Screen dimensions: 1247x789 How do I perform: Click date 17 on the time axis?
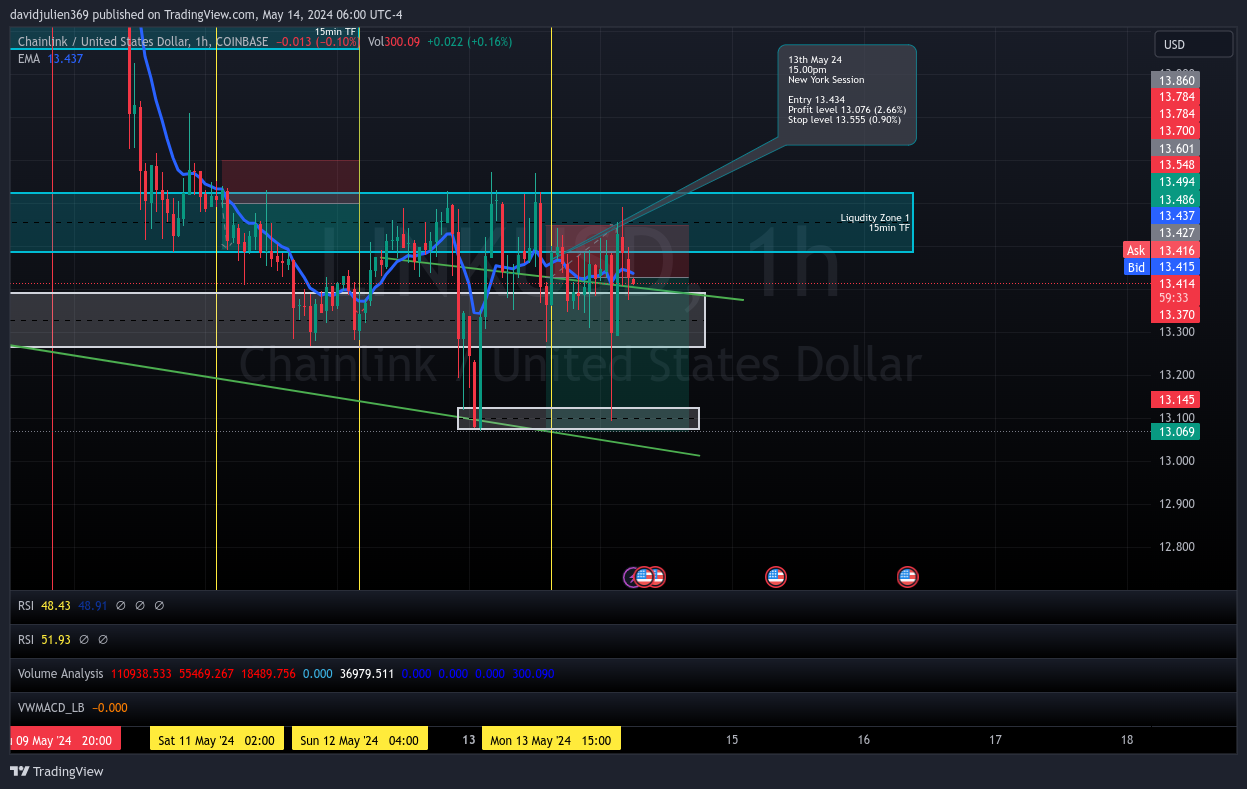(x=995, y=740)
